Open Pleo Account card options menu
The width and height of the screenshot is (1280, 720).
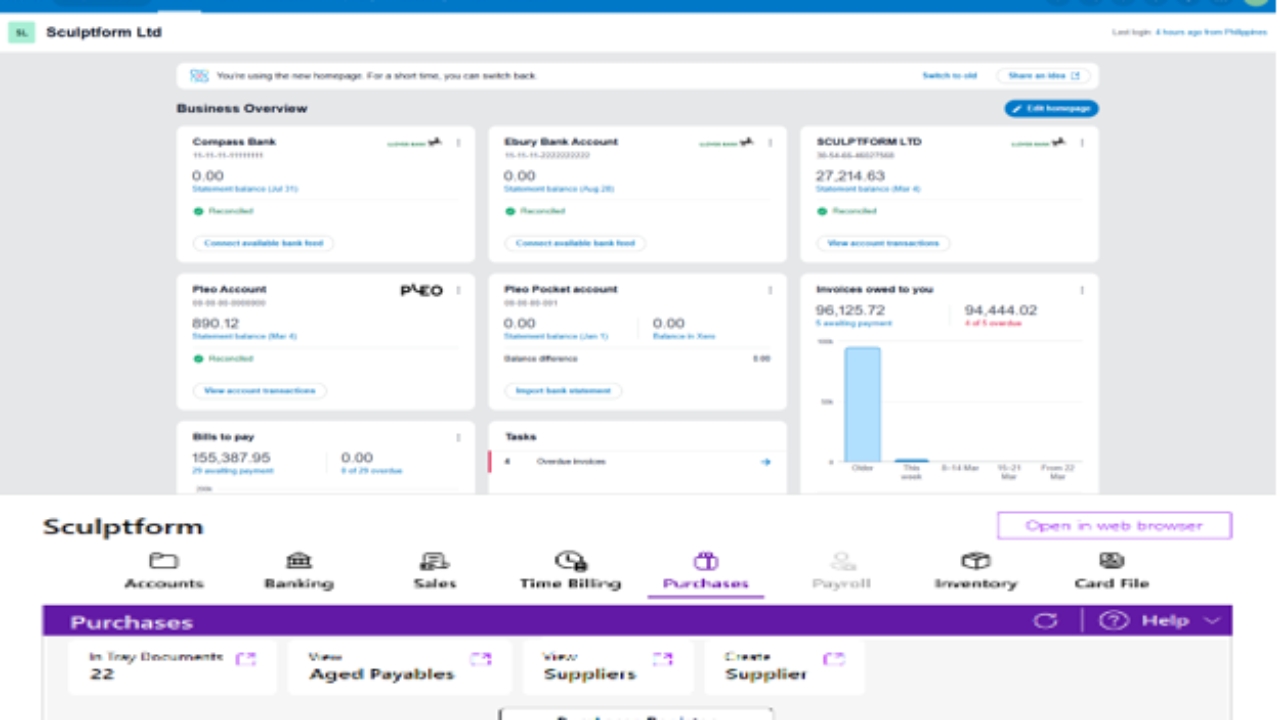pyautogui.click(x=459, y=290)
